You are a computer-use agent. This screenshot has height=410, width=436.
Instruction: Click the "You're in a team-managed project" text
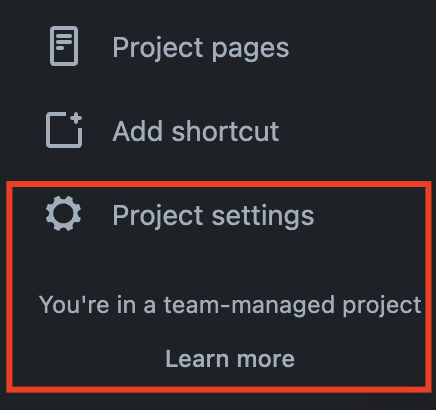click(230, 305)
